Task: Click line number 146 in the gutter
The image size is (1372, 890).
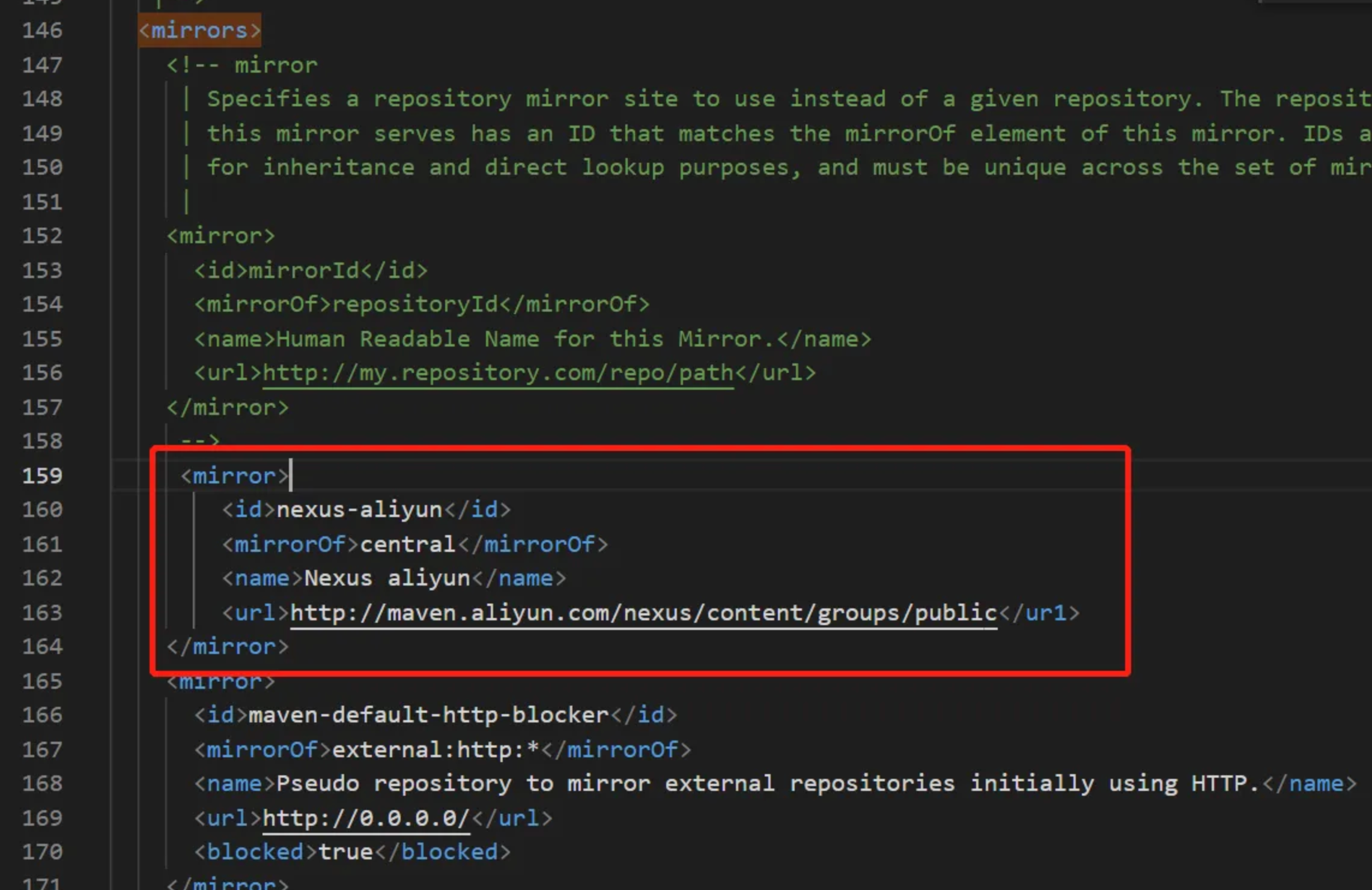Action: pyautogui.click(x=42, y=30)
